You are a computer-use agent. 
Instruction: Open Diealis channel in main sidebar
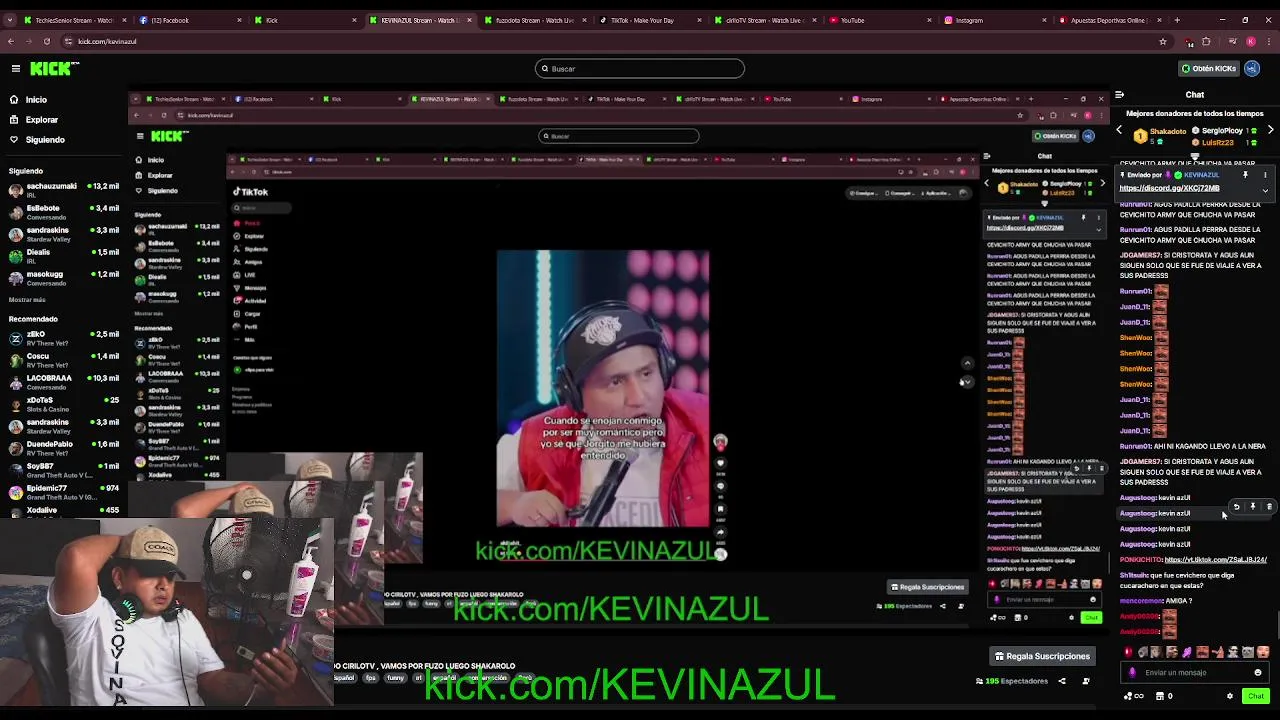coord(64,256)
